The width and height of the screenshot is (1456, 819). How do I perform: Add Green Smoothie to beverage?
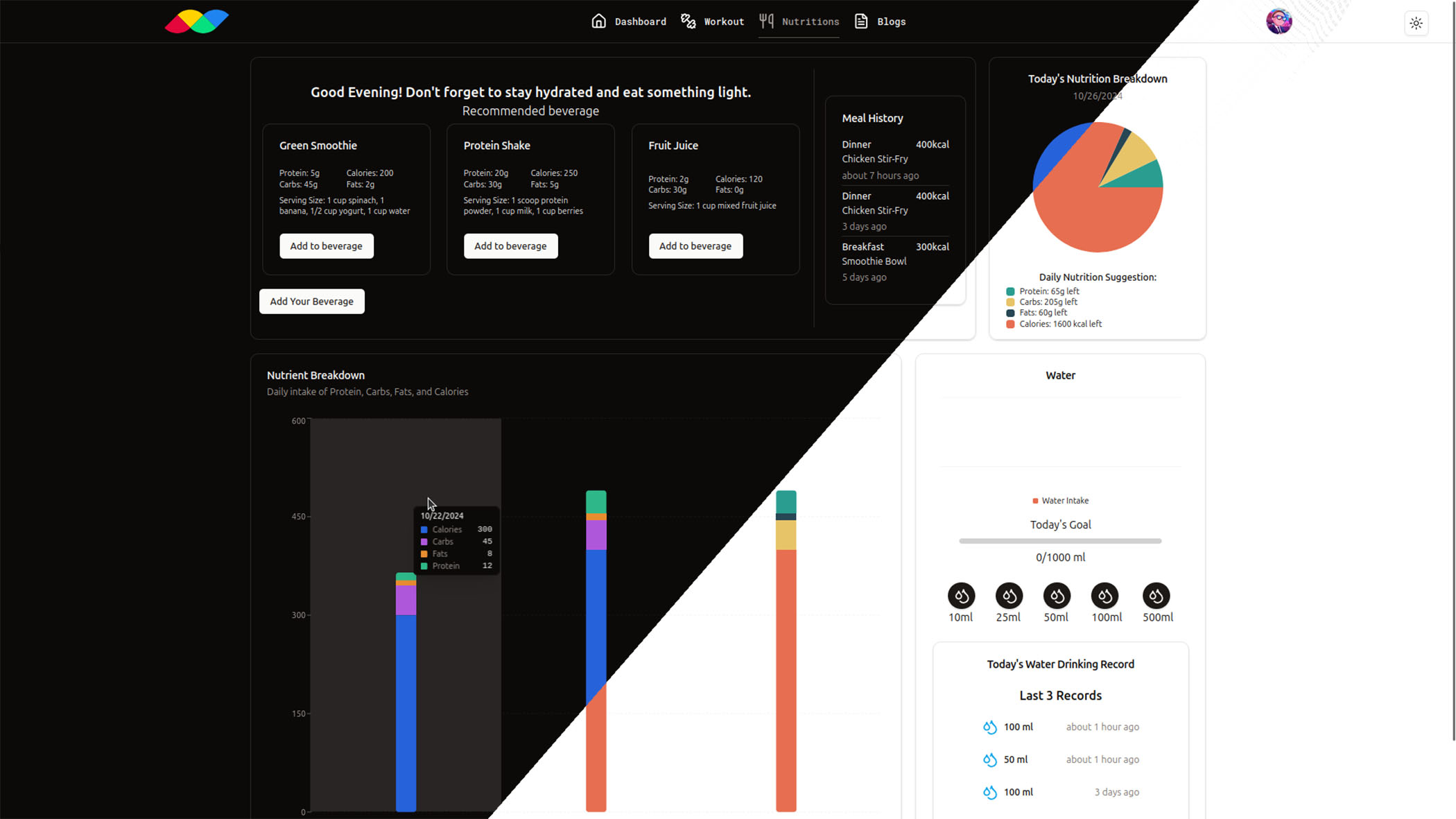pyautogui.click(x=326, y=246)
